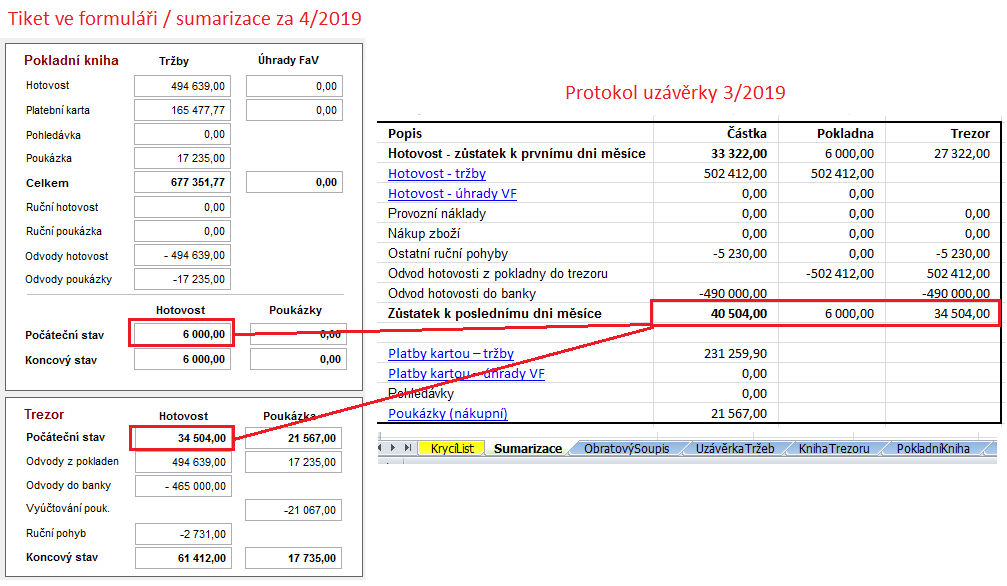Image resolution: width=1007 pixels, height=586 pixels.
Task: Open the 'Hotovost - úhrady VF' link
Action: click(452, 193)
